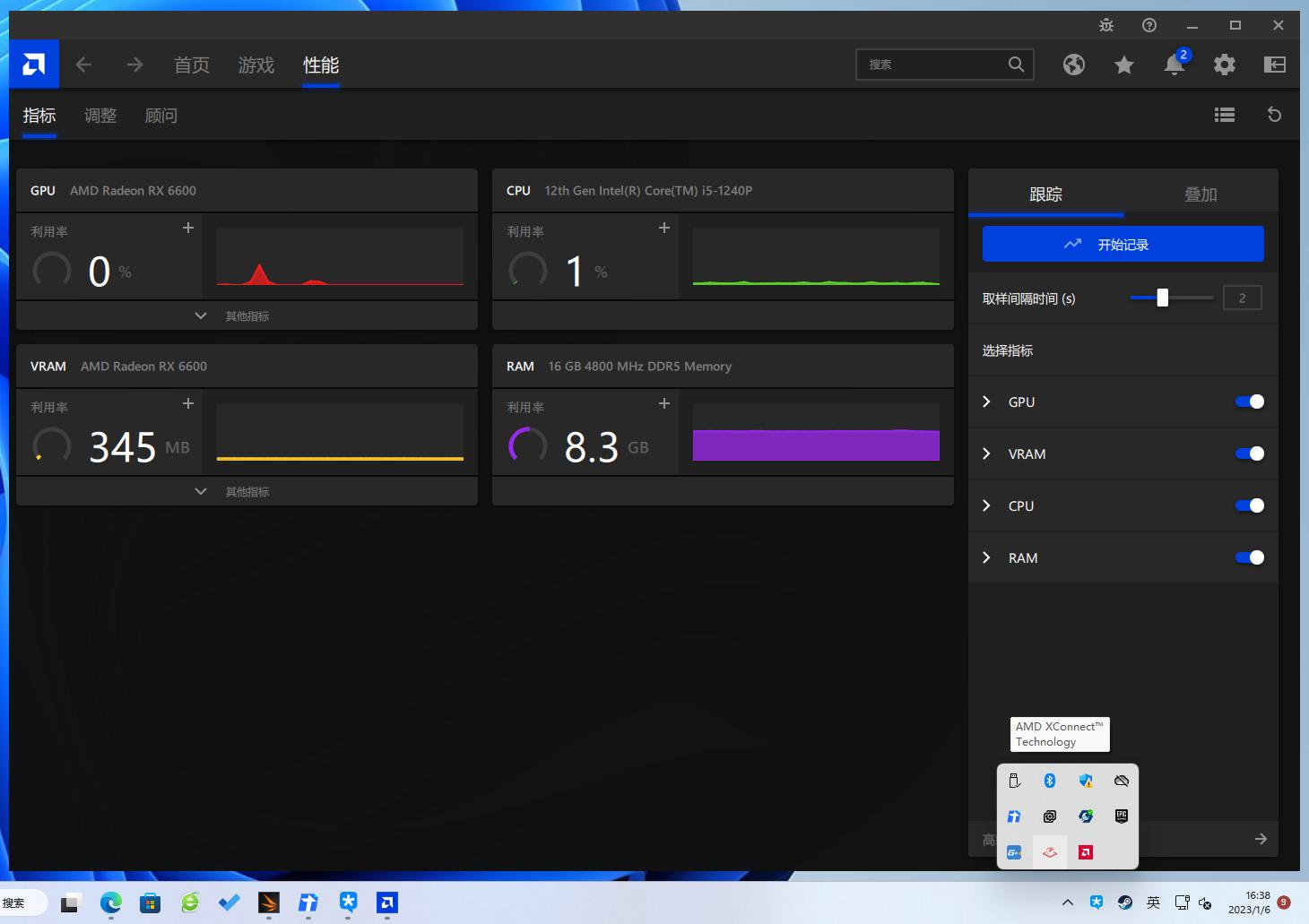Click the bug report icon
Viewport: 1309px width, 924px height.
pyautogui.click(x=1106, y=25)
